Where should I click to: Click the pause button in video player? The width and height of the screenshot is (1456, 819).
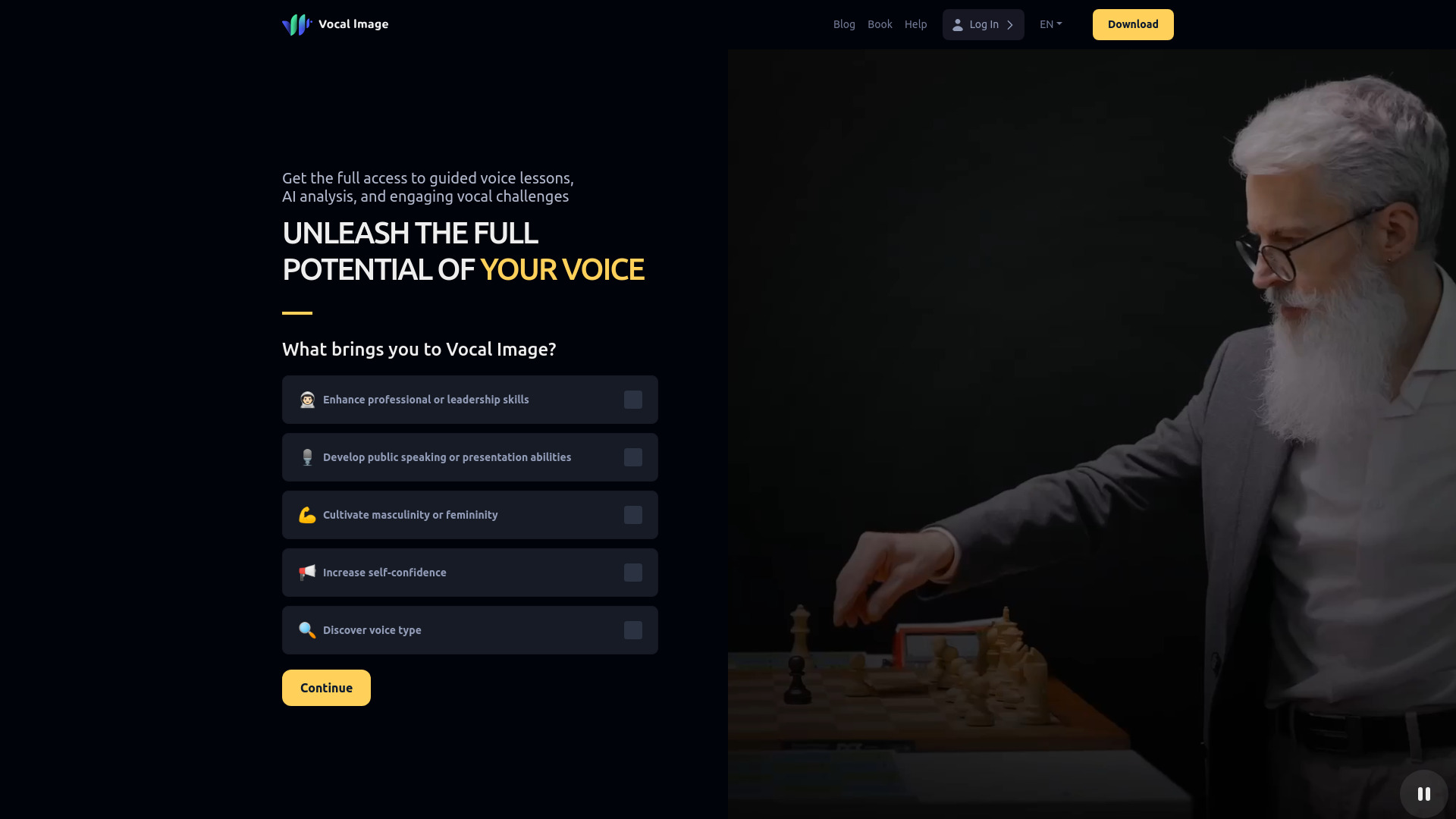[1424, 793]
